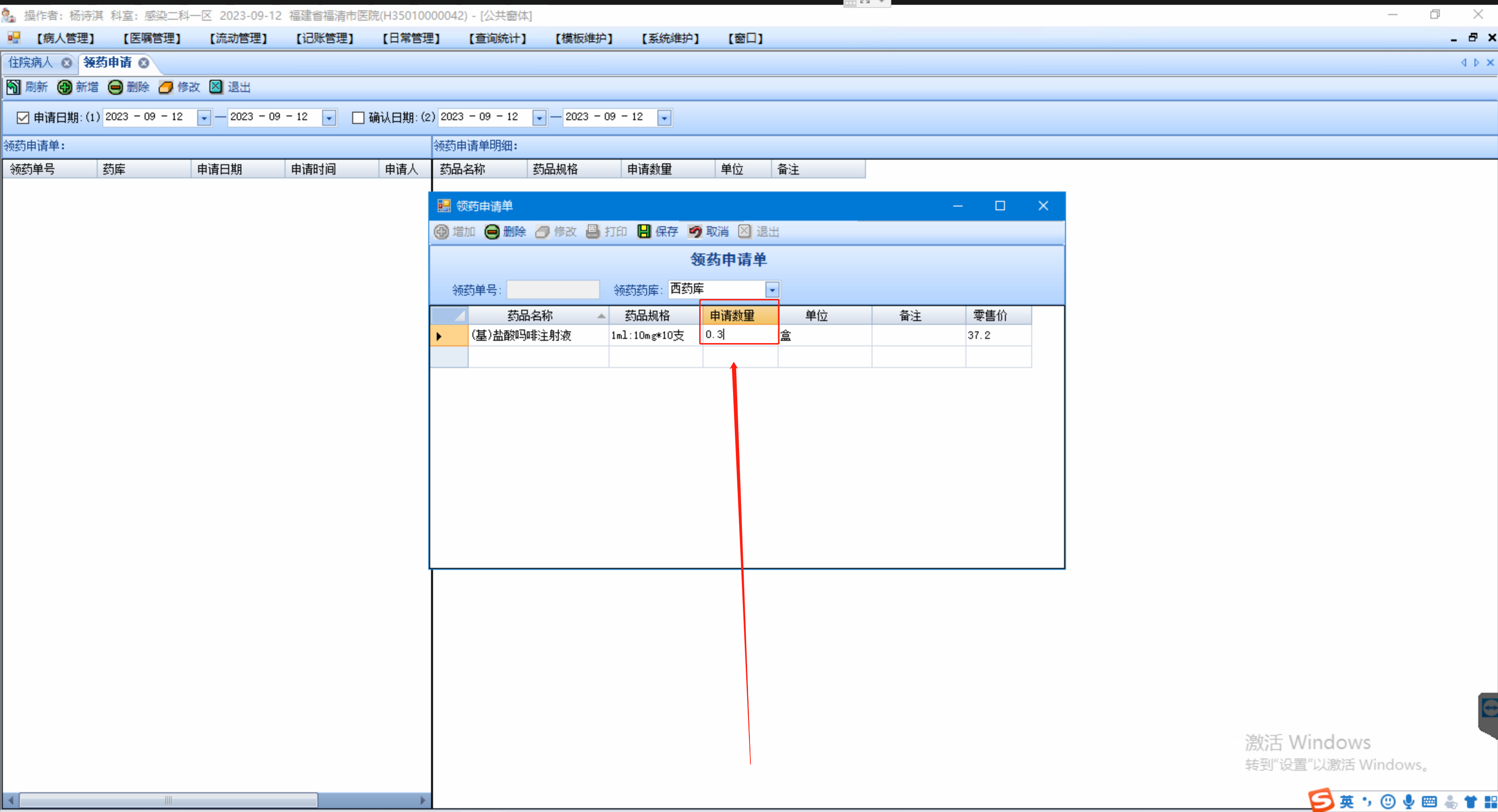The image size is (1498, 812).
Task: Switch to the 住院病人 tab
Action: click(30, 62)
